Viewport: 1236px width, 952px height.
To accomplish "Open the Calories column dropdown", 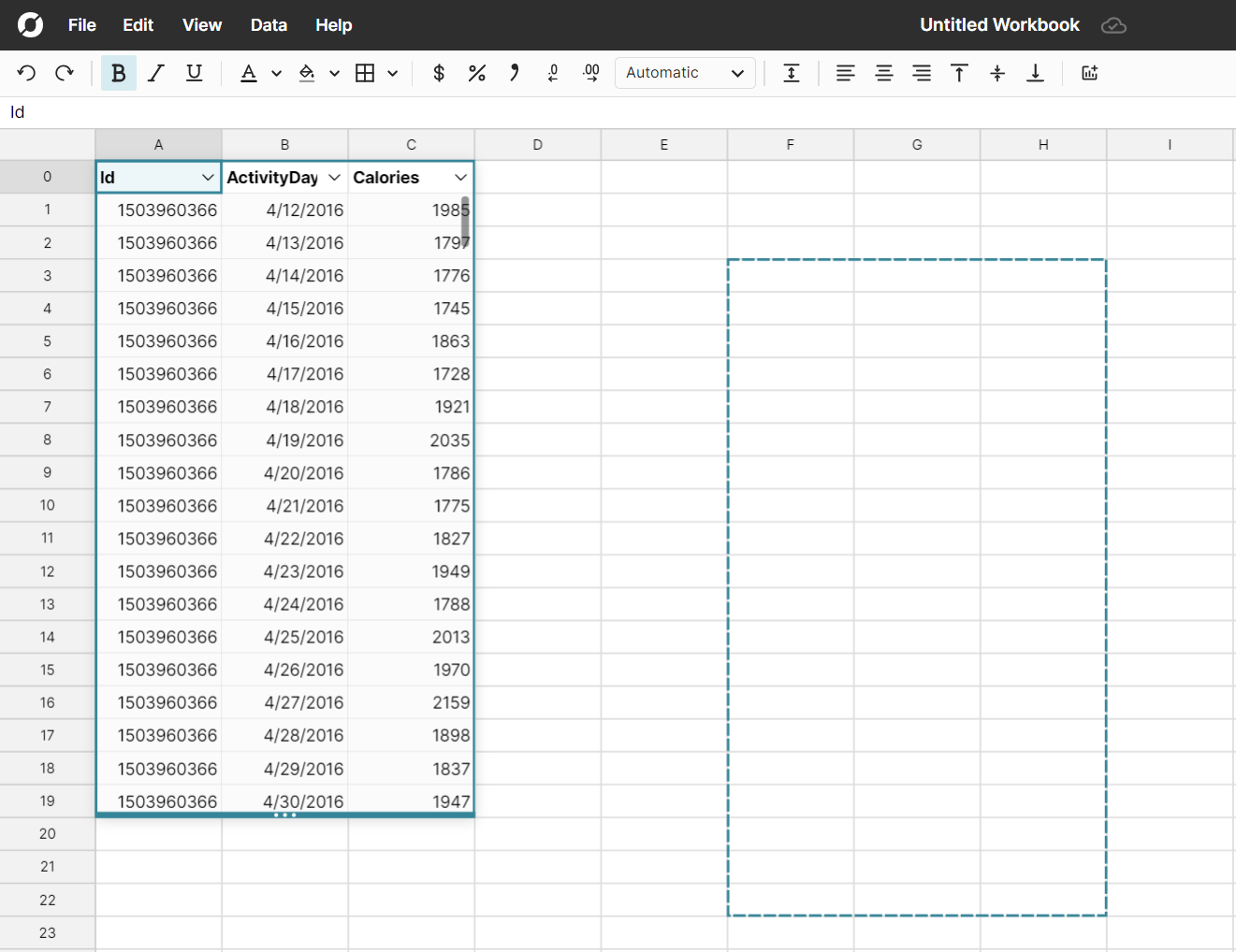I will point(460,178).
